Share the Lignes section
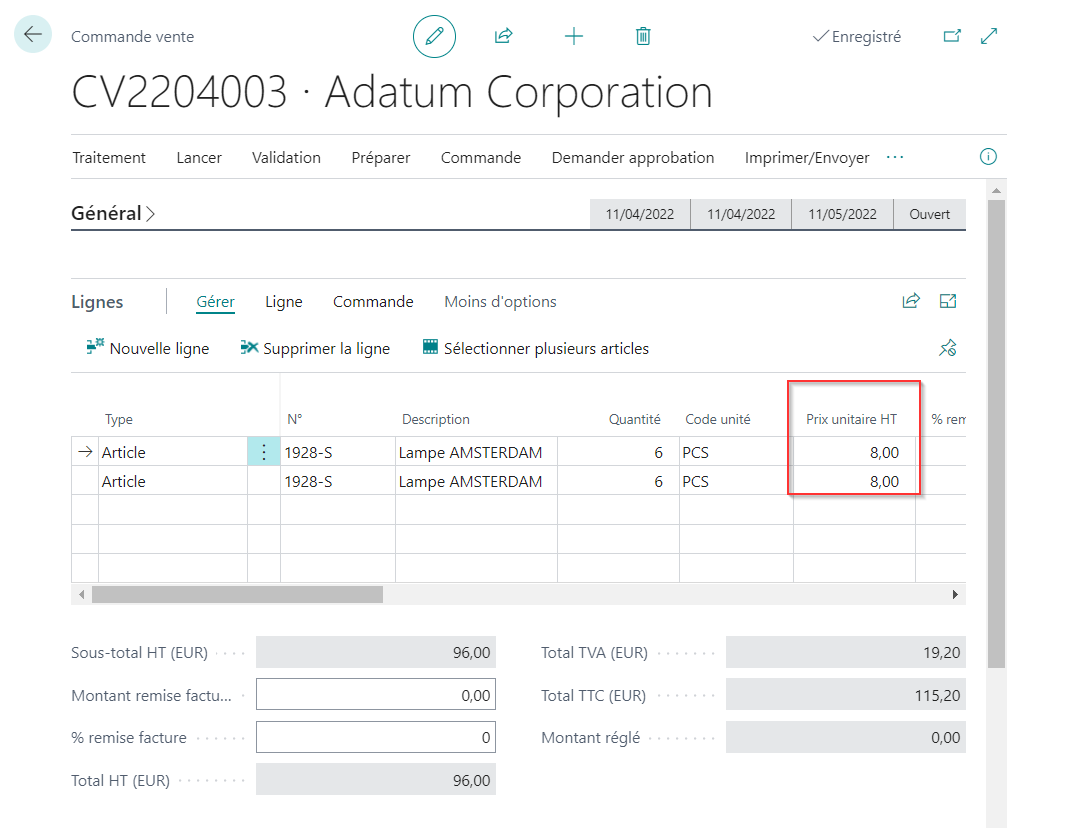1082x828 pixels. 912,301
